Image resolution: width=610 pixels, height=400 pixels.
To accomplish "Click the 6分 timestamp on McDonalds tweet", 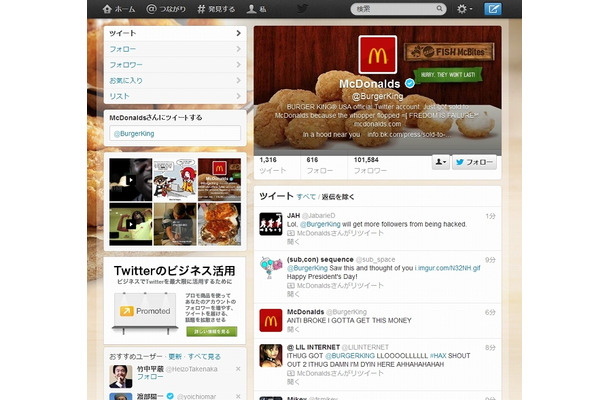I will pyautogui.click(x=490, y=312).
